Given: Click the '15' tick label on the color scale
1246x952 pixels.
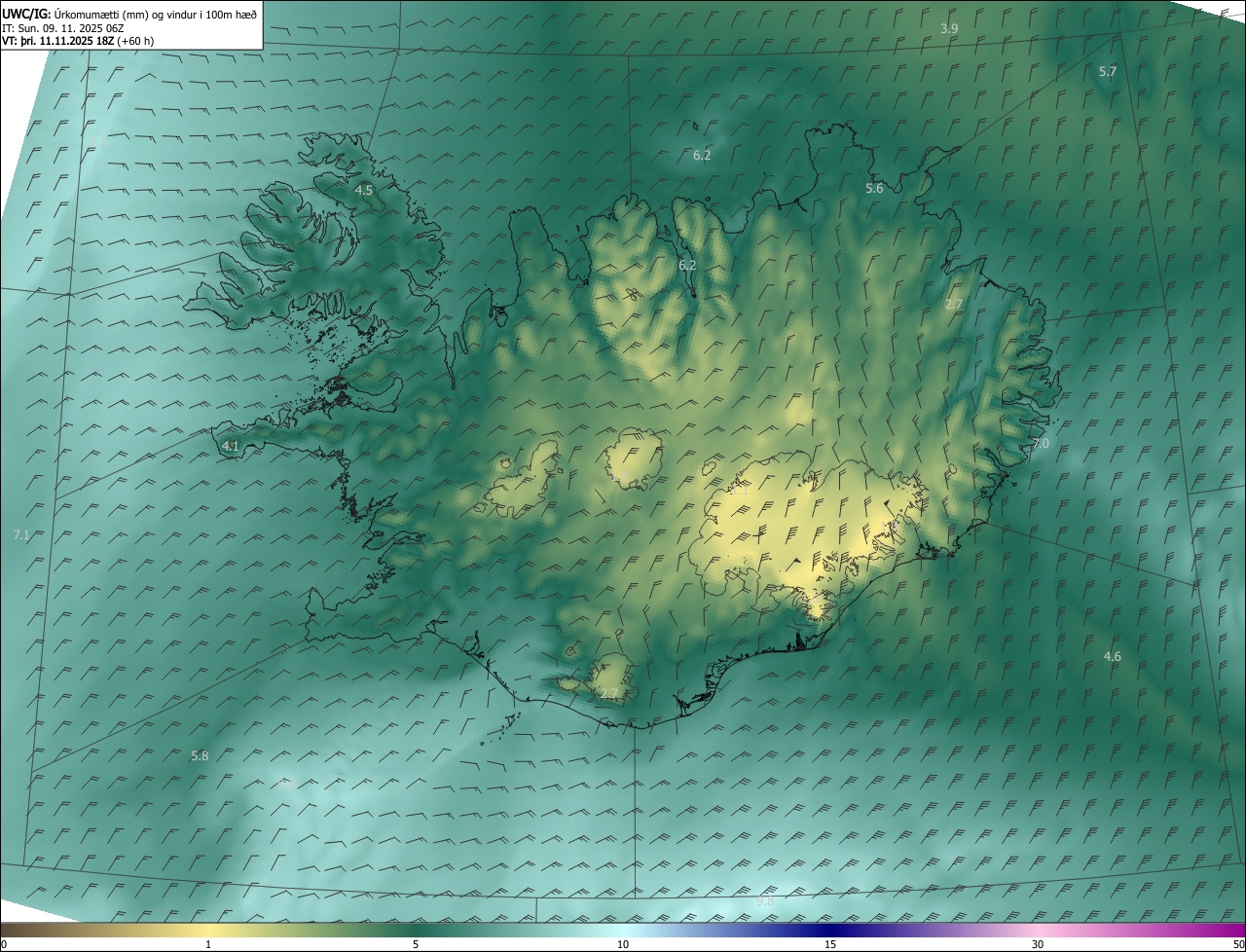Looking at the screenshot, I should click(830, 945).
